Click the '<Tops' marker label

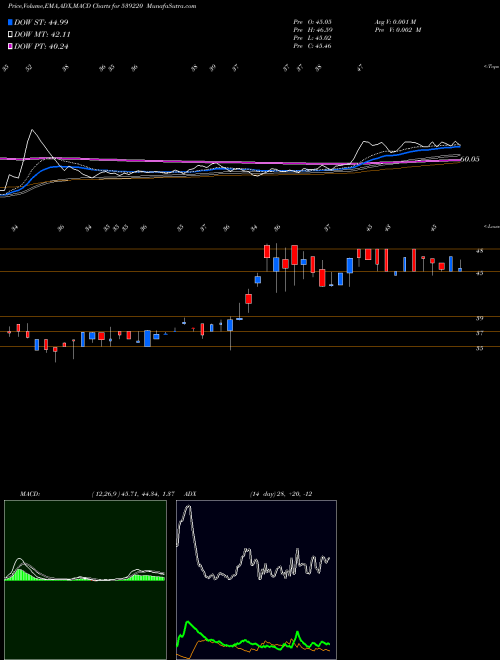pyautogui.click(x=491, y=67)
